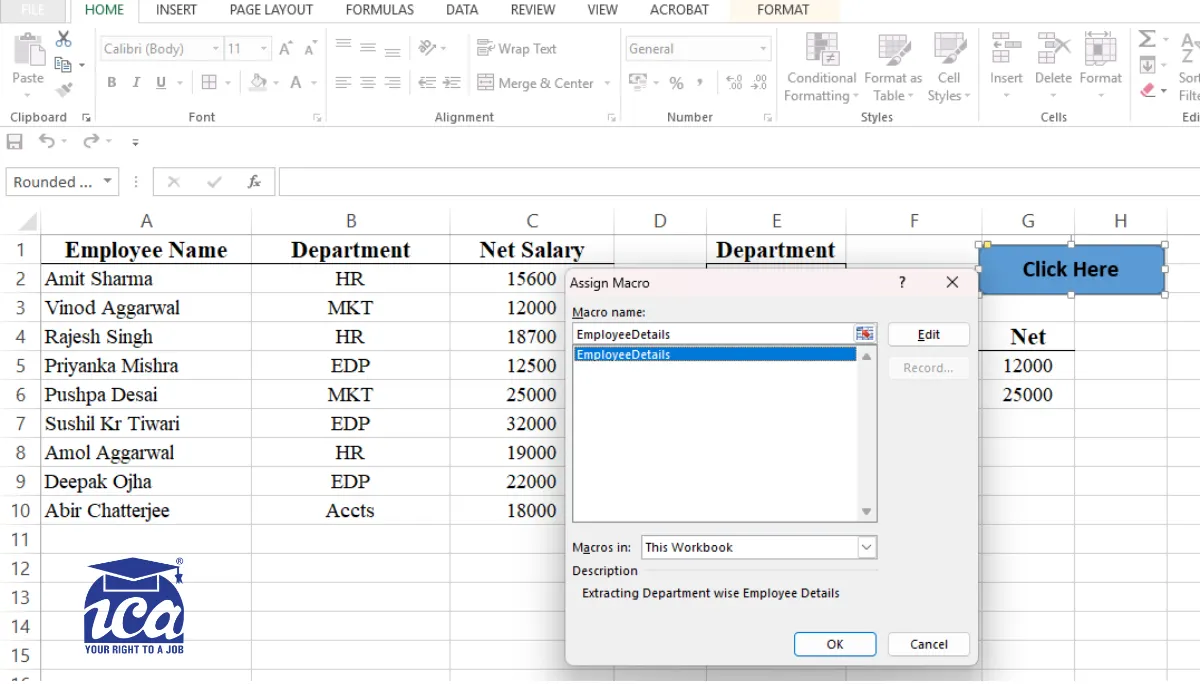This screenshot has width=1200, height=684.
Task: Switch to the DATA tab
Action: tap(462, 10)
